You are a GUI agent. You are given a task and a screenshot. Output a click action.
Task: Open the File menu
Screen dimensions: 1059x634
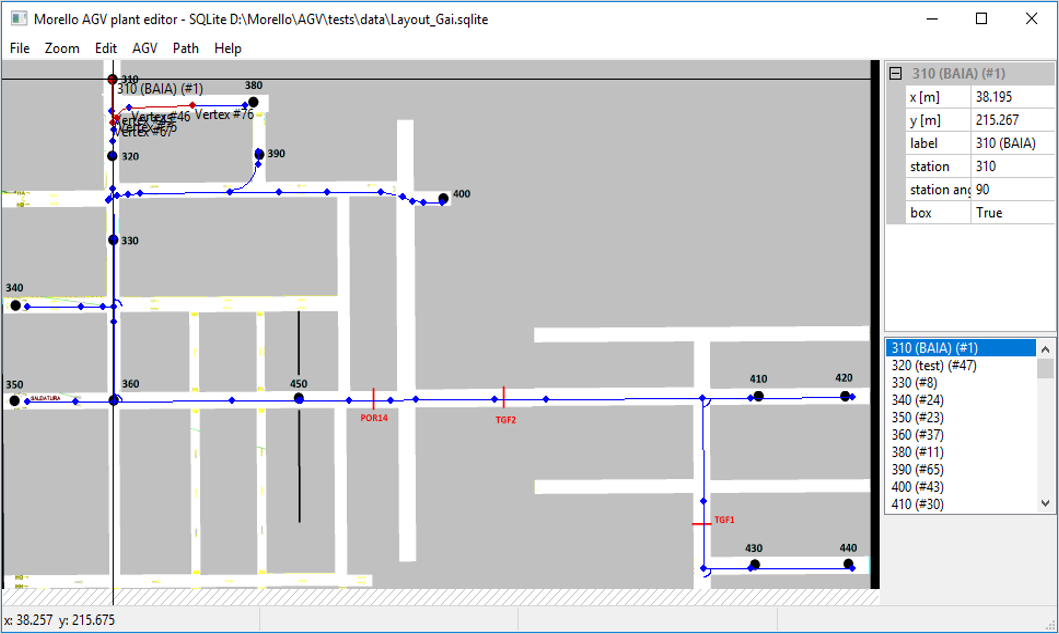20,48
